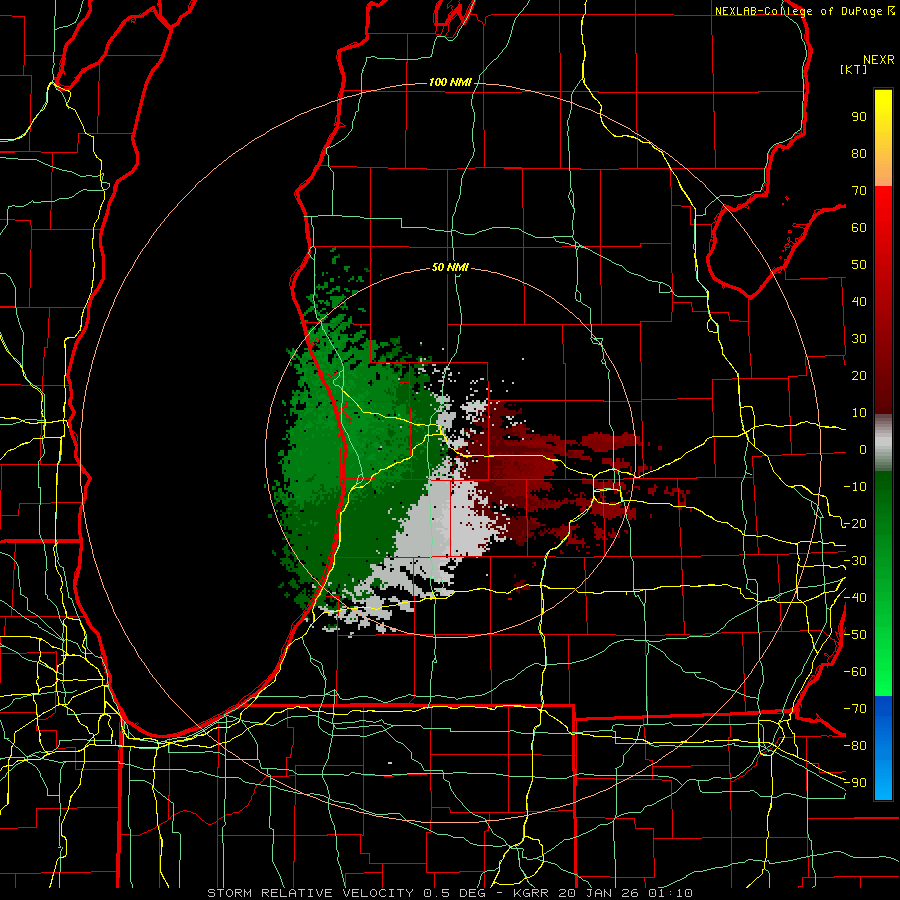Image resolution: width=900 pixels, height=900 pixels.
Task: Click the NEXLAB-College of DuPage label
Action: click(799, 11)
